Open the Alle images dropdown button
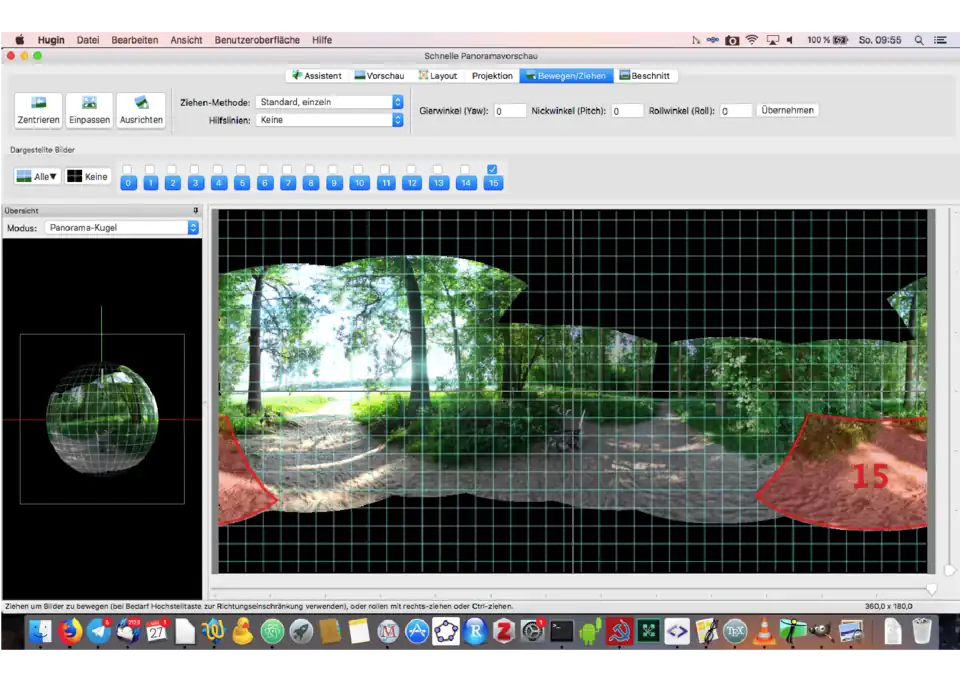The width and height of the screenshot is (960, 678). pos(38,176)
